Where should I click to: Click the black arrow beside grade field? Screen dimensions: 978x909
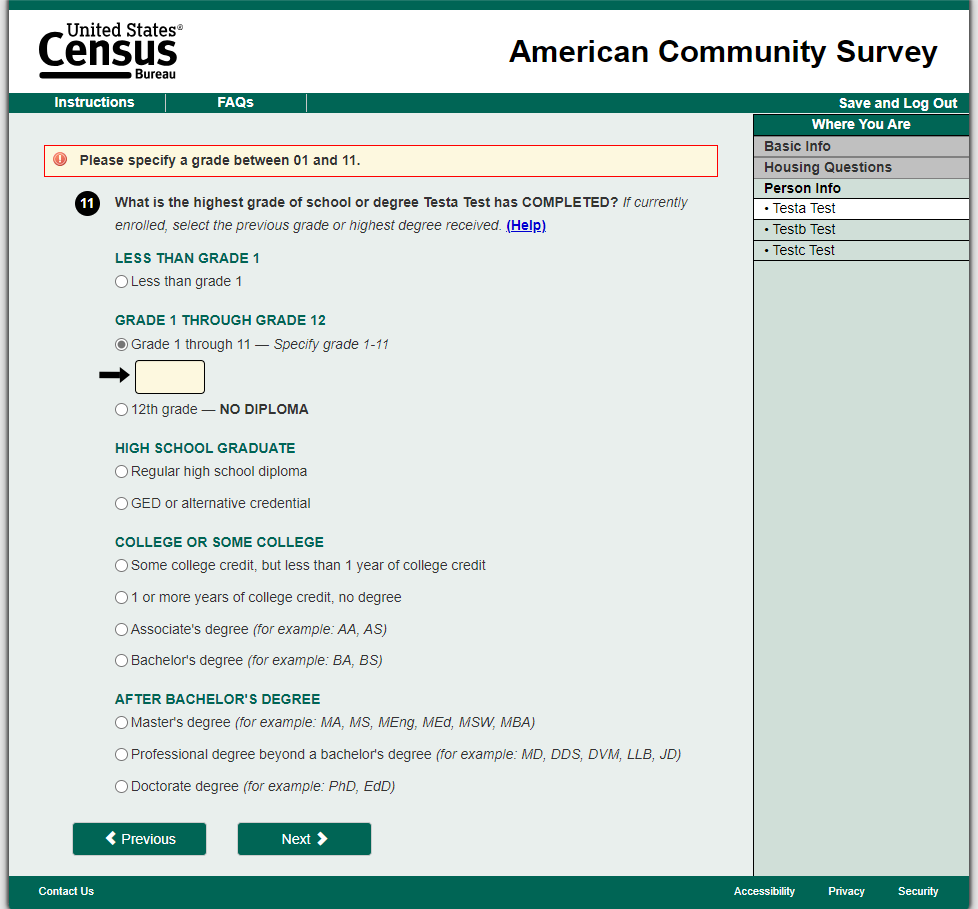tap(115, 376)
